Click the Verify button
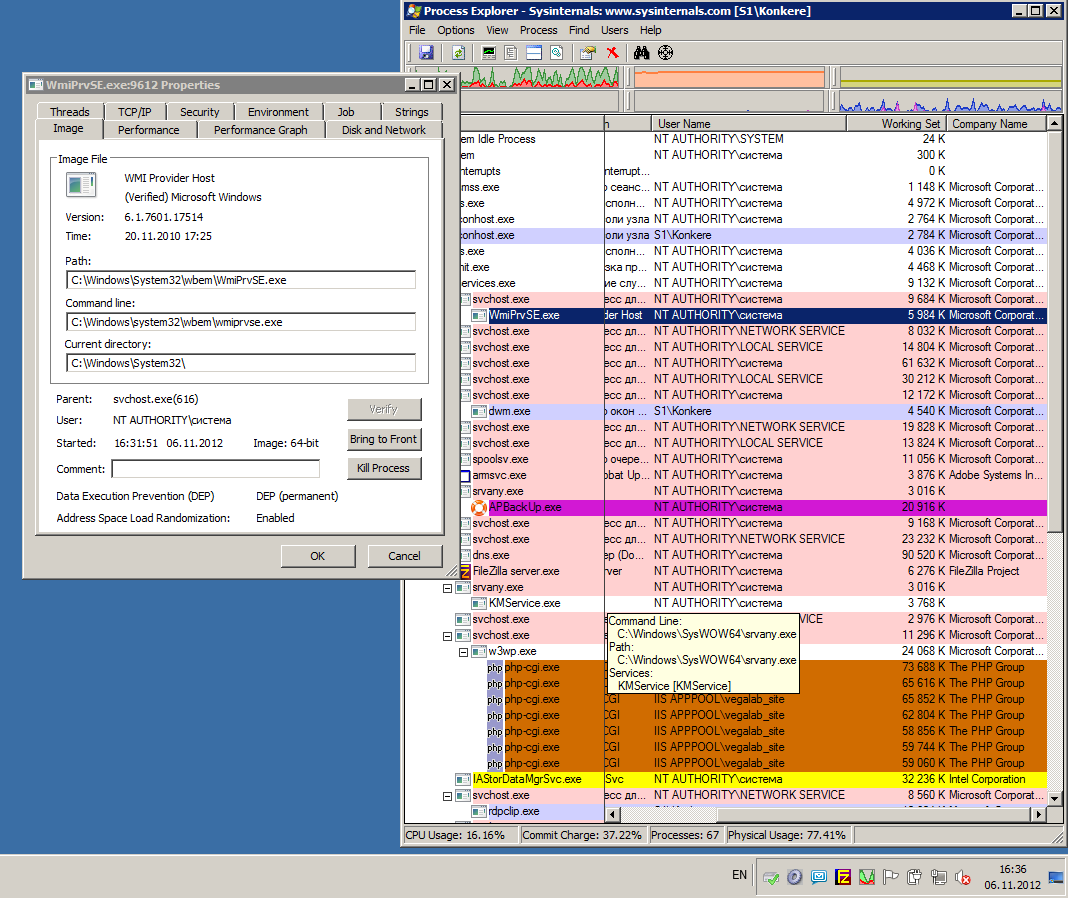Viewport: 1068px width, 898px height. pos(383,409)
